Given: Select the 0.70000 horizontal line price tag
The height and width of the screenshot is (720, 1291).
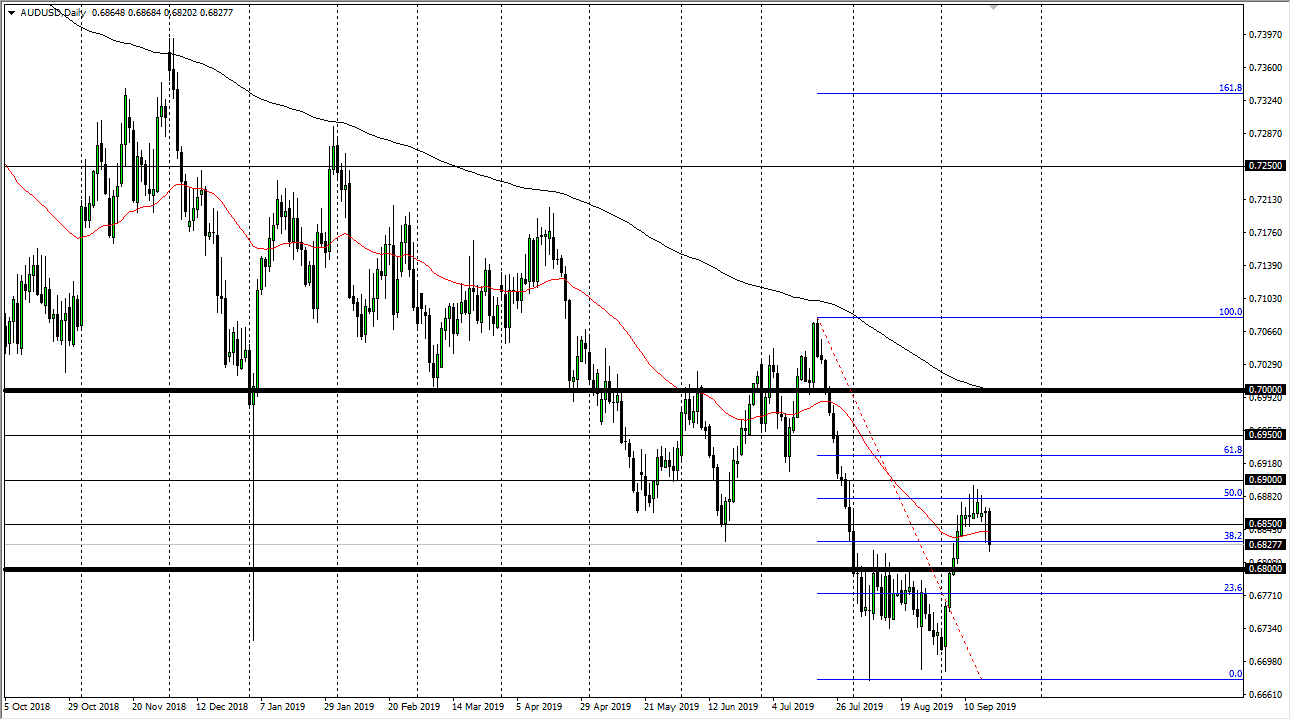Looking at the screenshot, I should pyautogui.click(x=1265, y=389).
